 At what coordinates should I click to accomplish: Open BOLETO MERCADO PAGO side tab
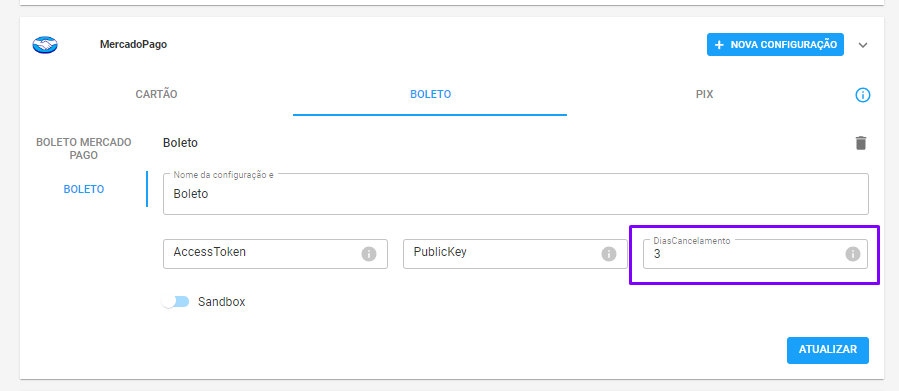click(84, 148)
